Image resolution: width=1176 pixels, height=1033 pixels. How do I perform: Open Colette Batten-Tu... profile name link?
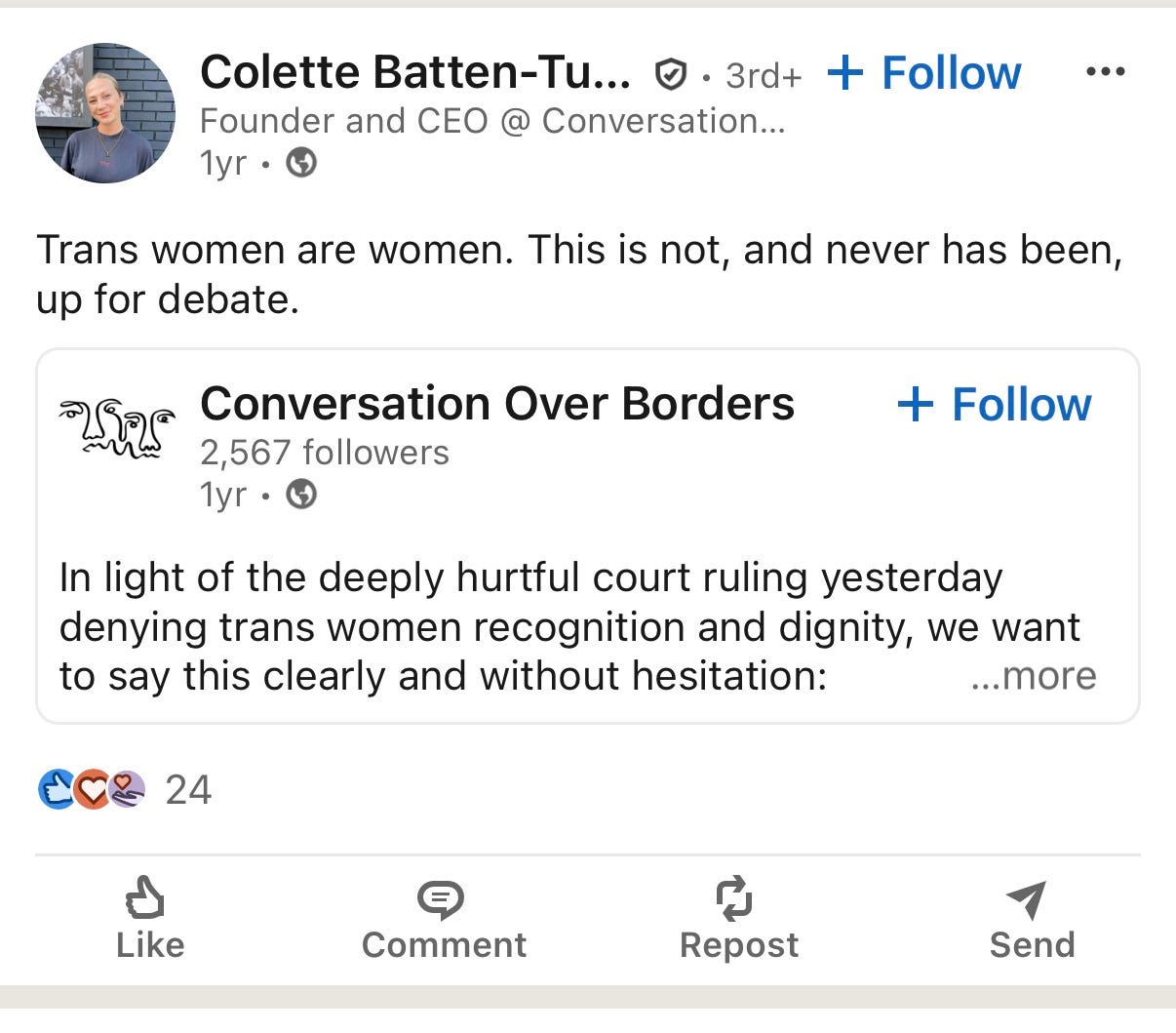415,72
